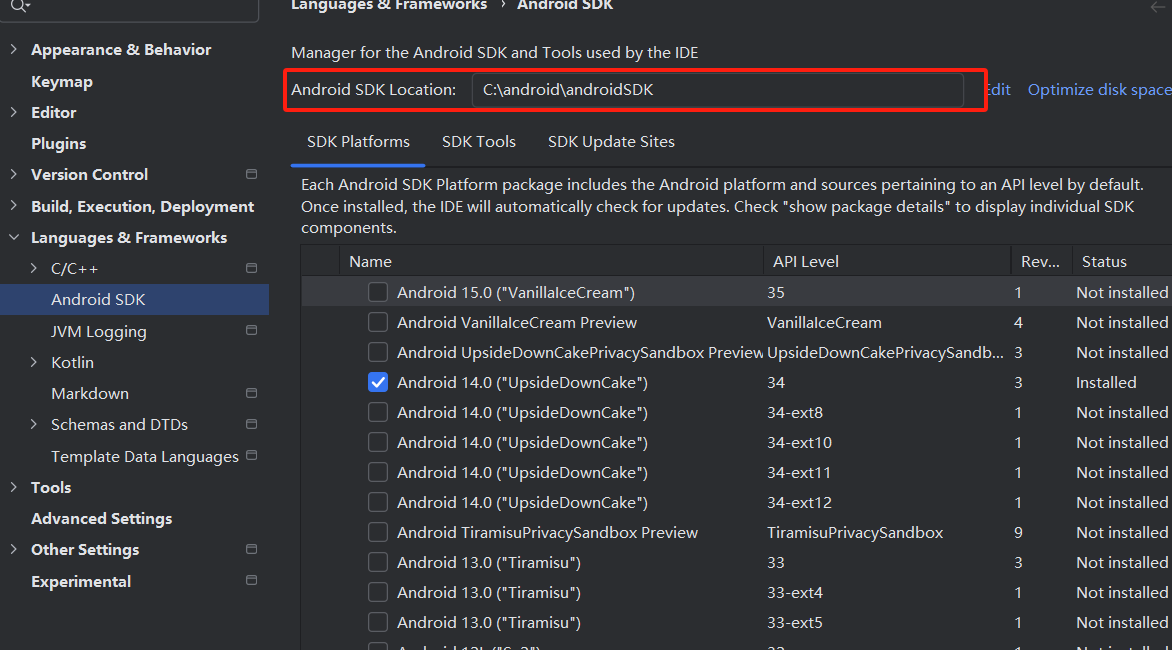Select Android SDK in settings tree
Viewport: 1172px width, 650px height.
(135, 300)
